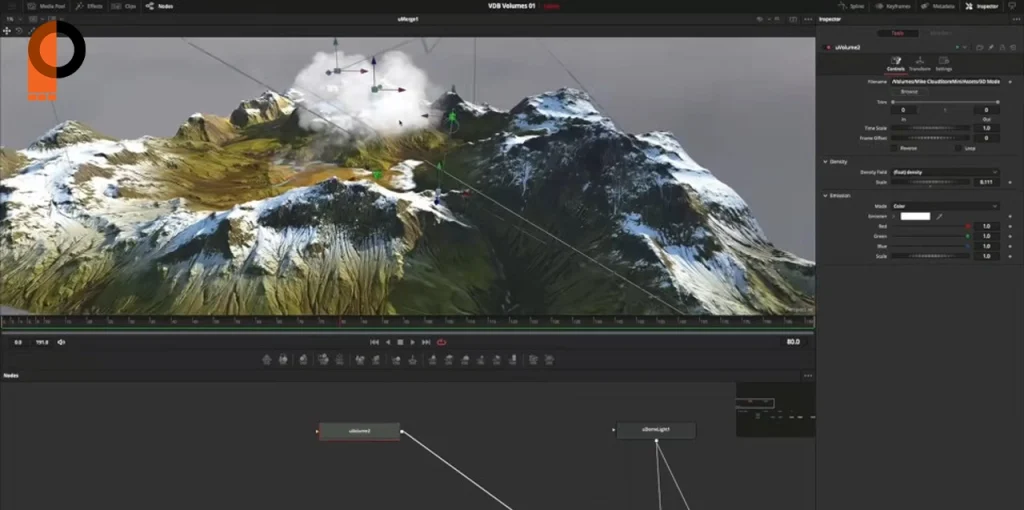Toggle the Nodes panel button
The image size is (1024, 510).
(x=159, y=6)
